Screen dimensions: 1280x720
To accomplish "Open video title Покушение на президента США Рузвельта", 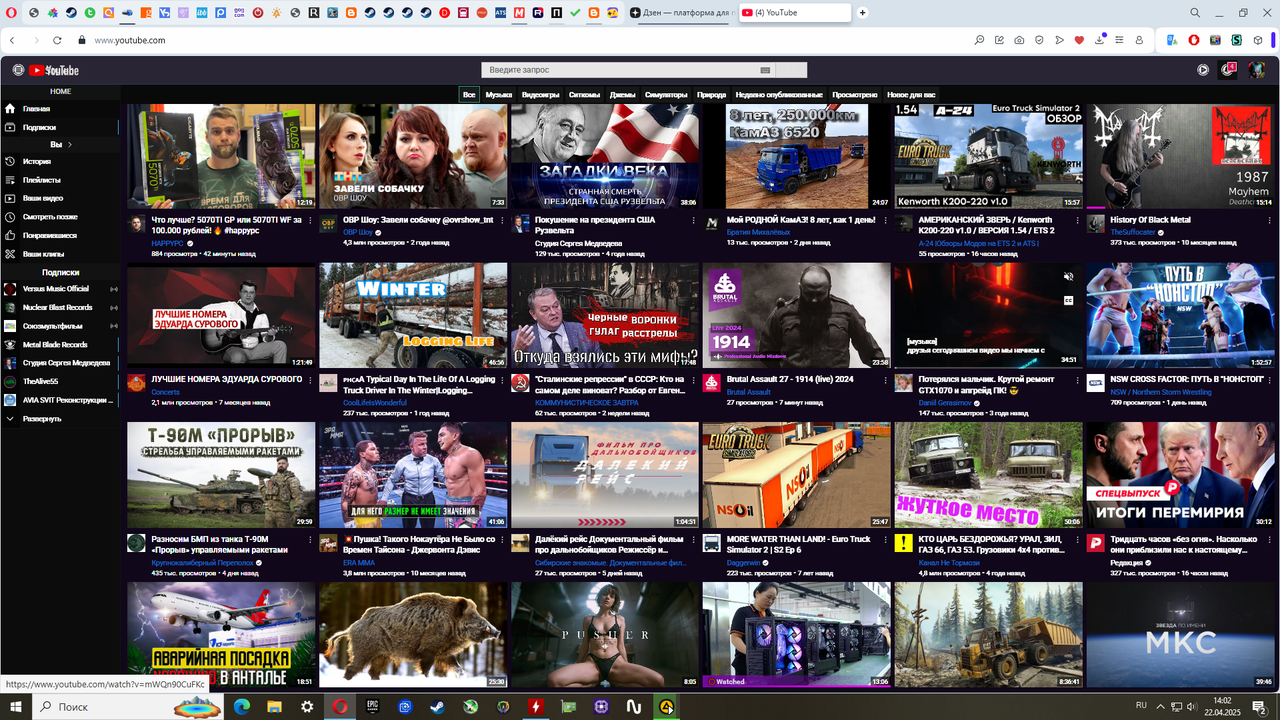I will click(x=595, y=225).
